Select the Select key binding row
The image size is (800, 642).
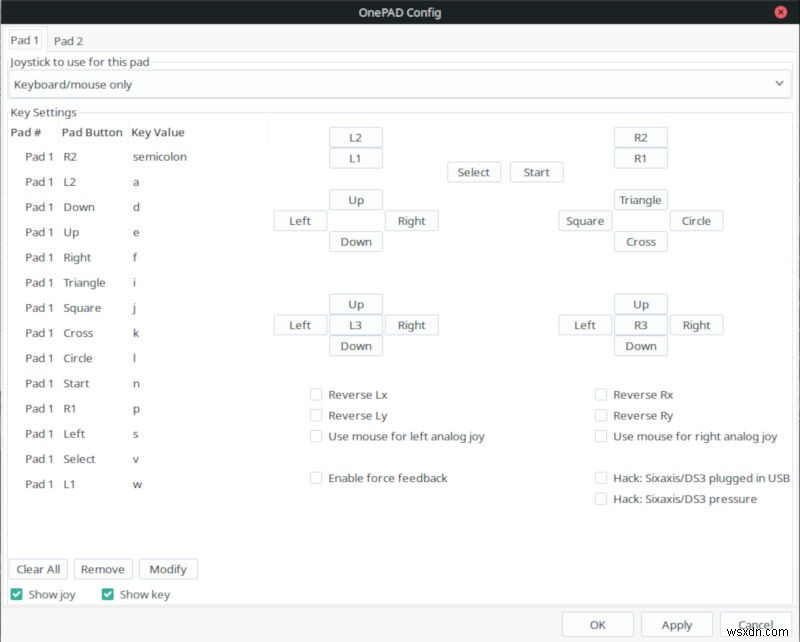click(138, 459)
